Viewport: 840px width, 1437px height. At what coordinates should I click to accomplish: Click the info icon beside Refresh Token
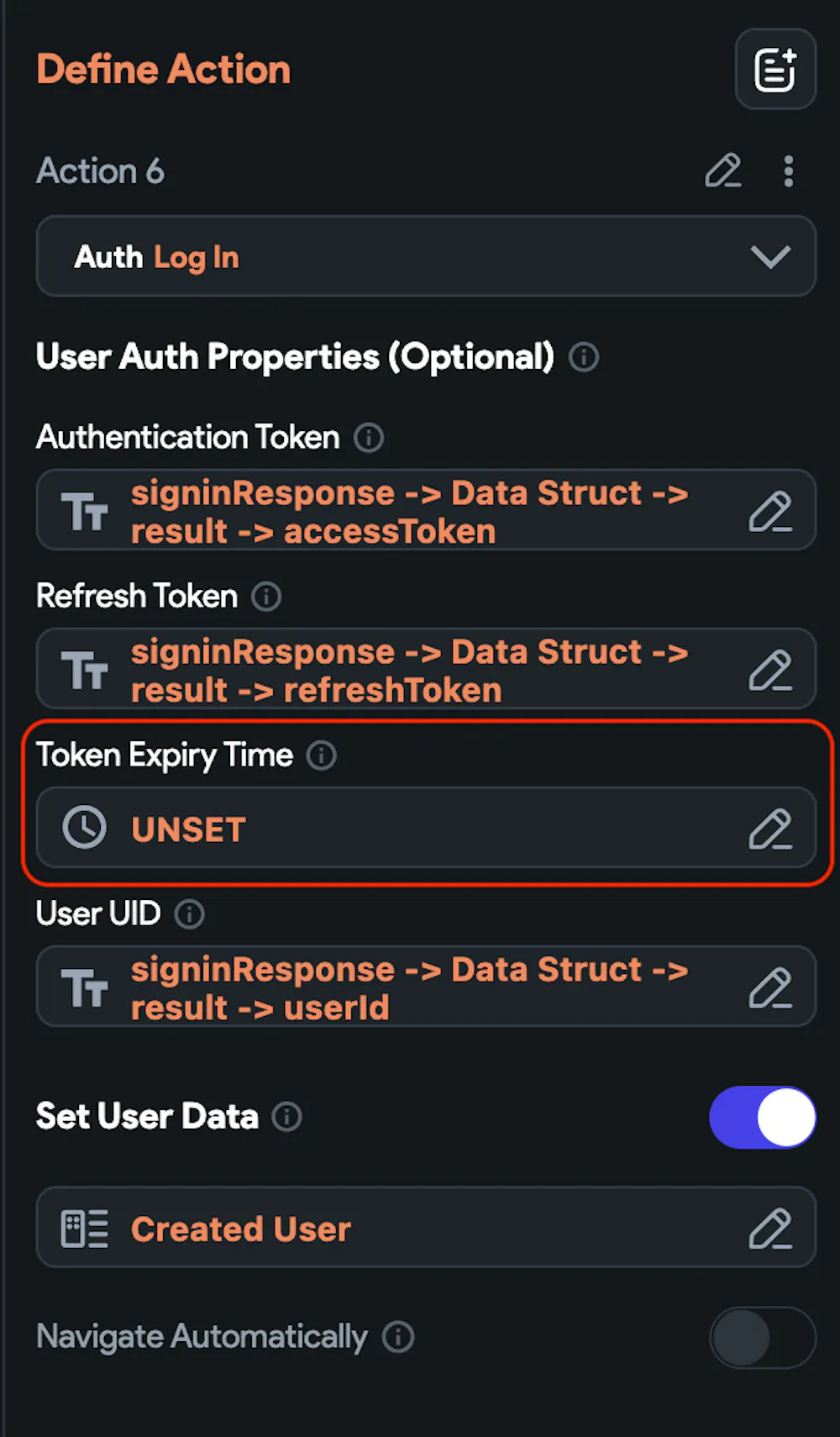(266, 597)
